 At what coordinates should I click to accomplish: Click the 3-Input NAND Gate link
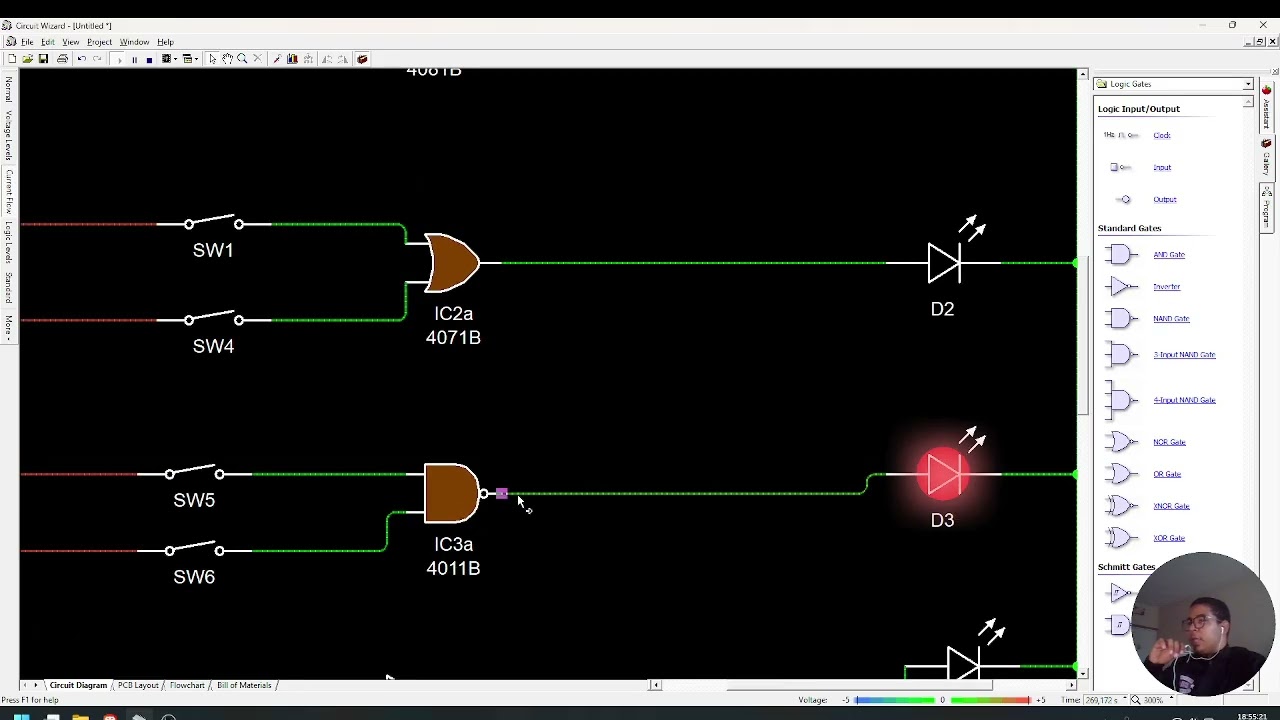click(x=1184, y=355)
